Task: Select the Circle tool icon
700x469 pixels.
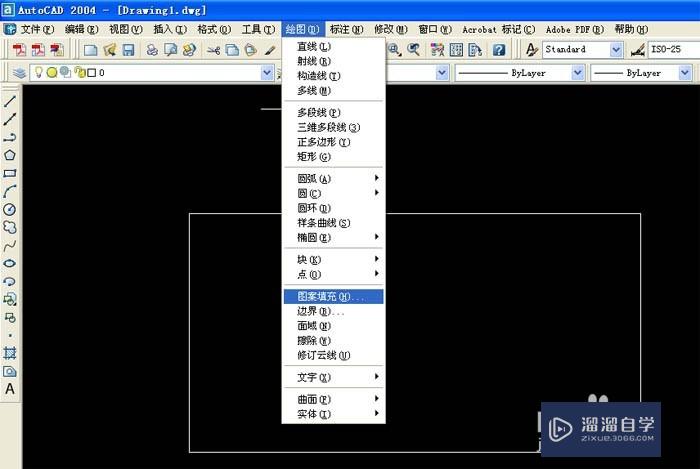Action: [10, 209]
